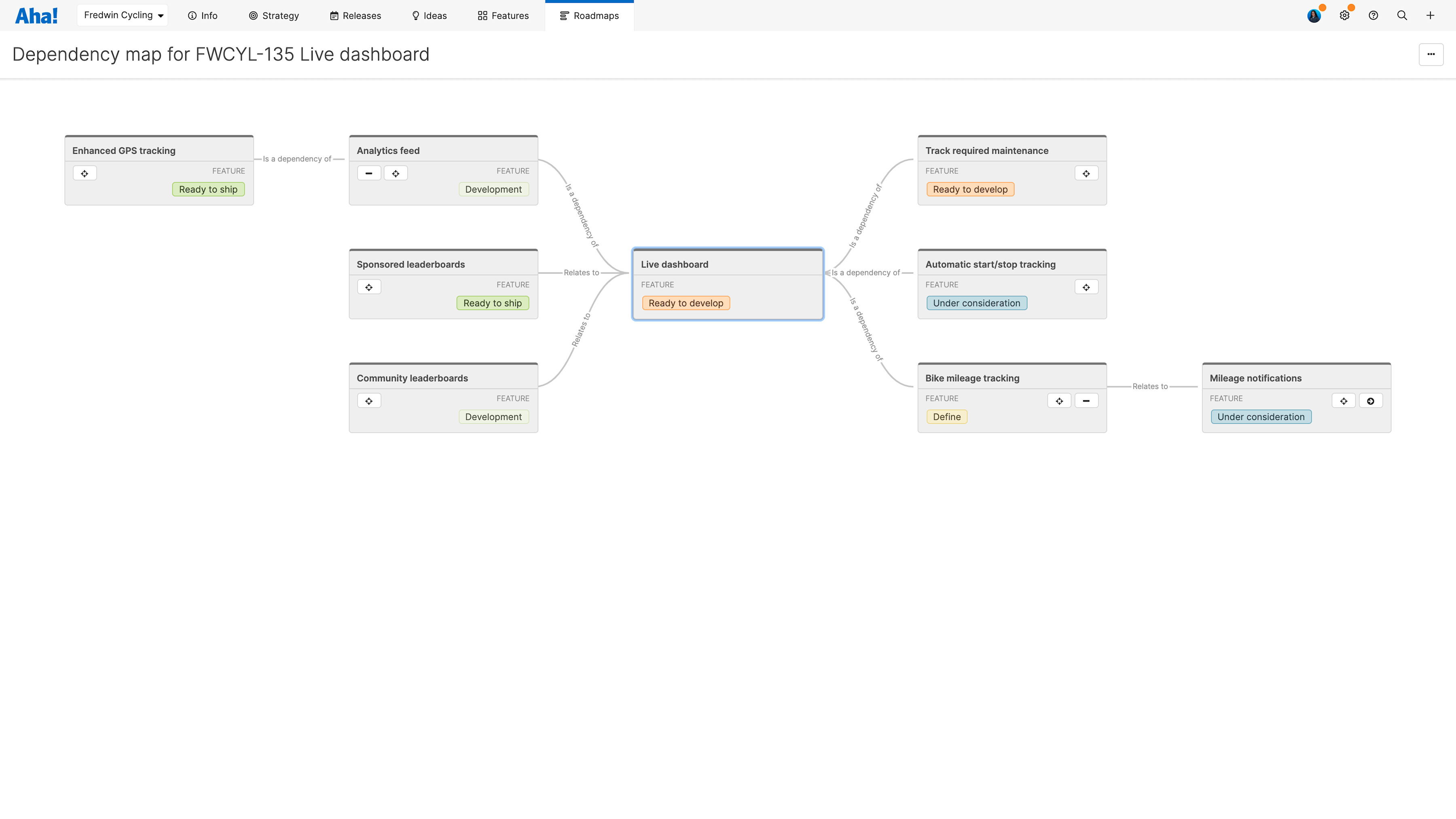Open the Fredwin Cycling workspace selector
This screenshot has width=1456, height=819.
(x=122, y=15)
